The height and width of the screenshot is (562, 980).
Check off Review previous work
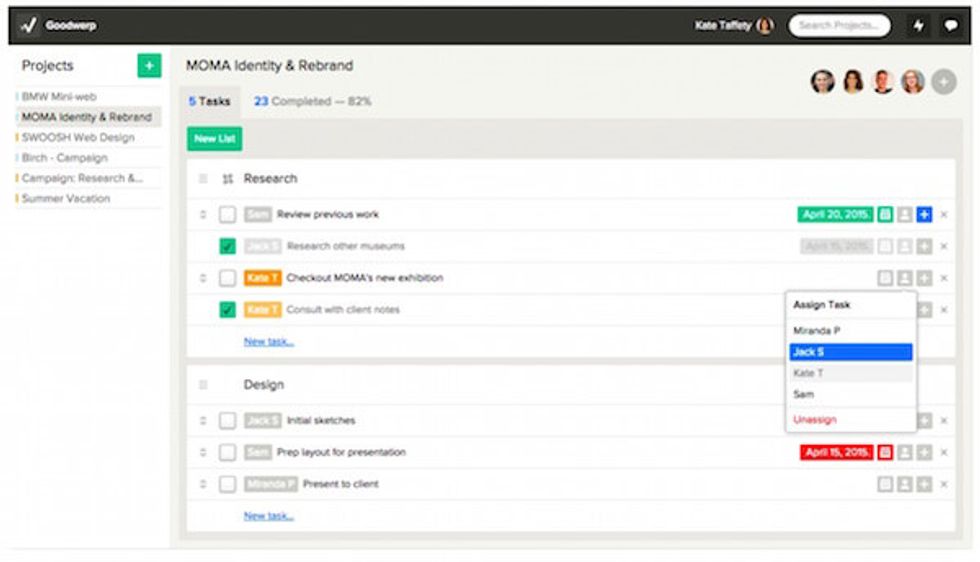[x=228, y=214]
